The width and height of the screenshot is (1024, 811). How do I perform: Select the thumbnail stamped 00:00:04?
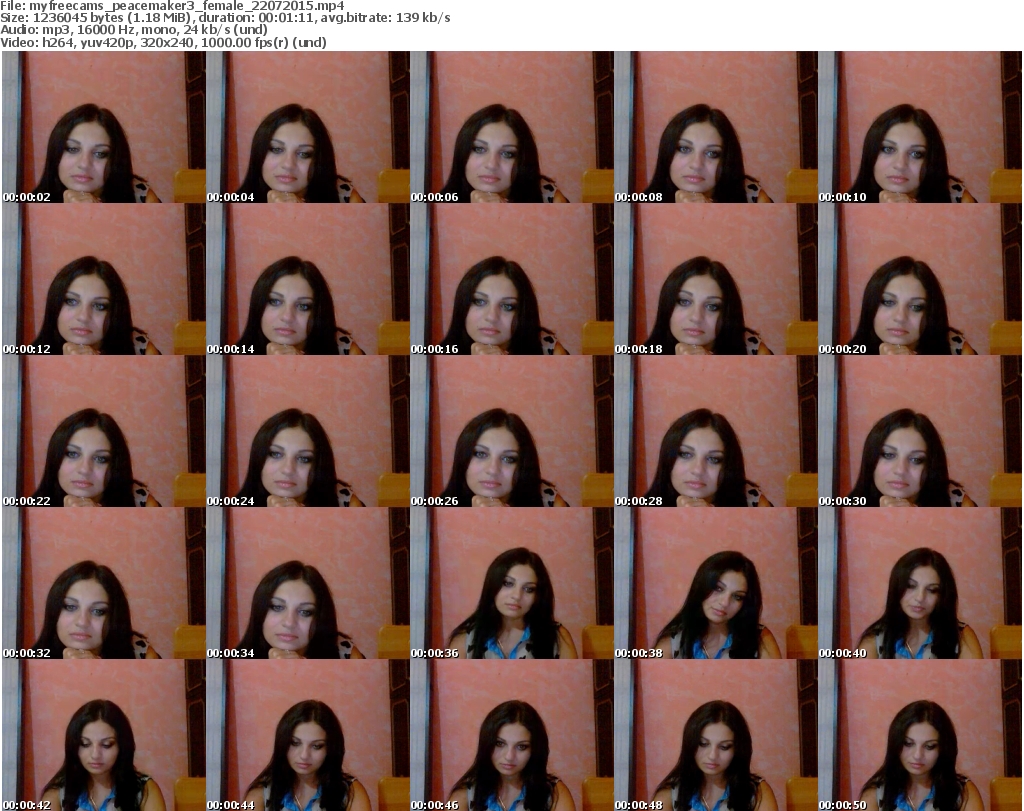click(308, 127)
